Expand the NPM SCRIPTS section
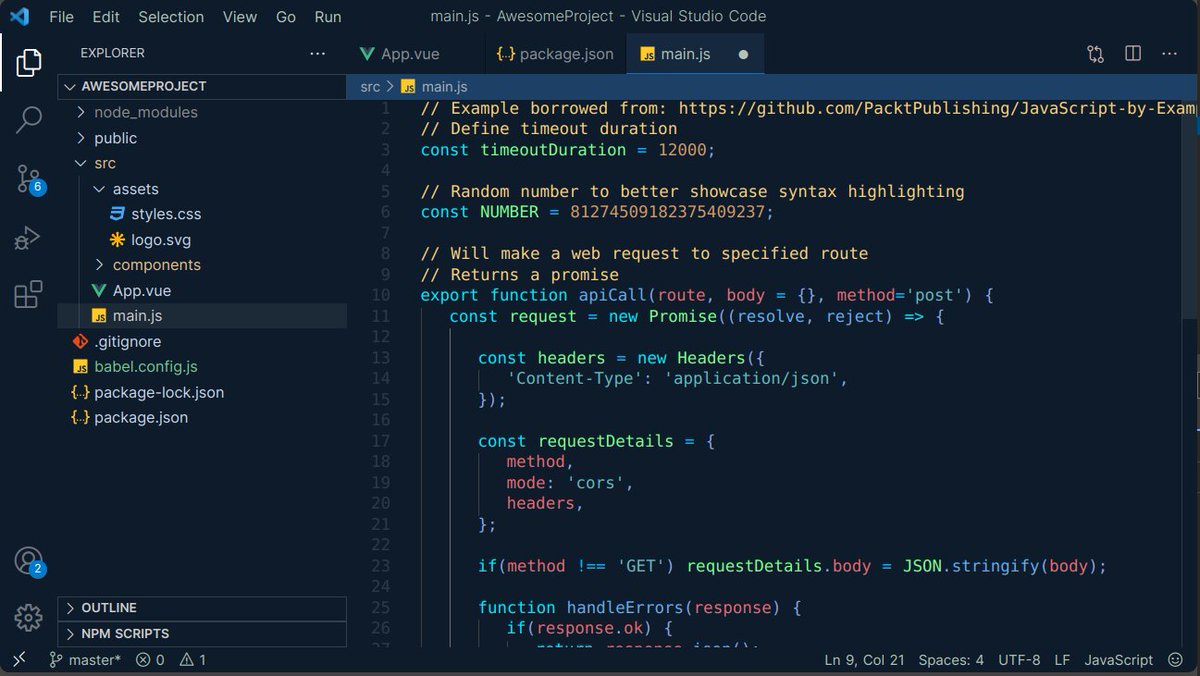 [x=202, y=634]
